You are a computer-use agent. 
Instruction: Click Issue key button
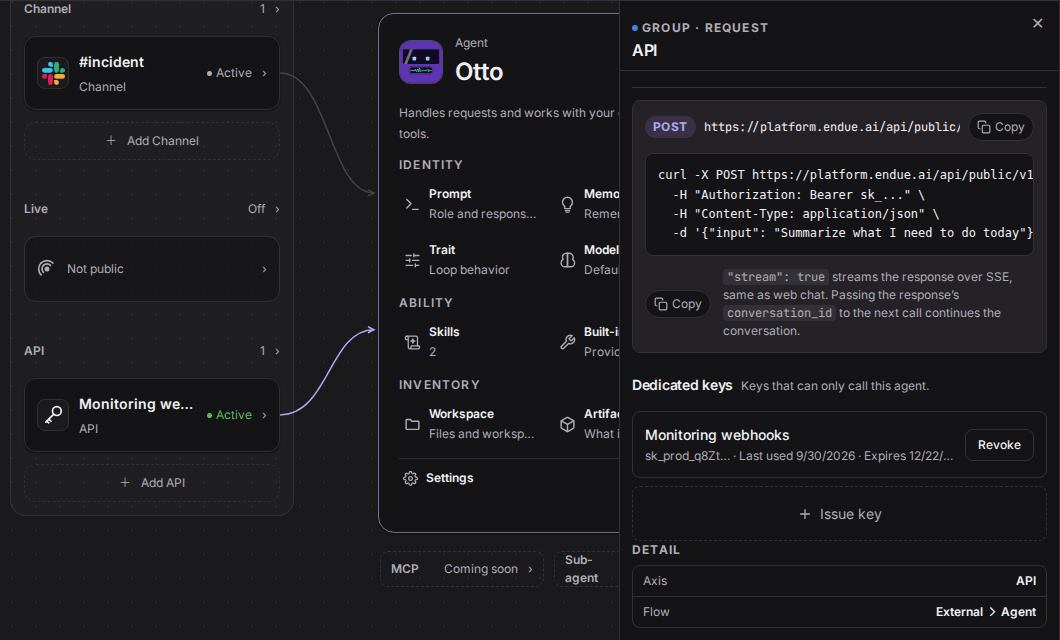point(839,514)
